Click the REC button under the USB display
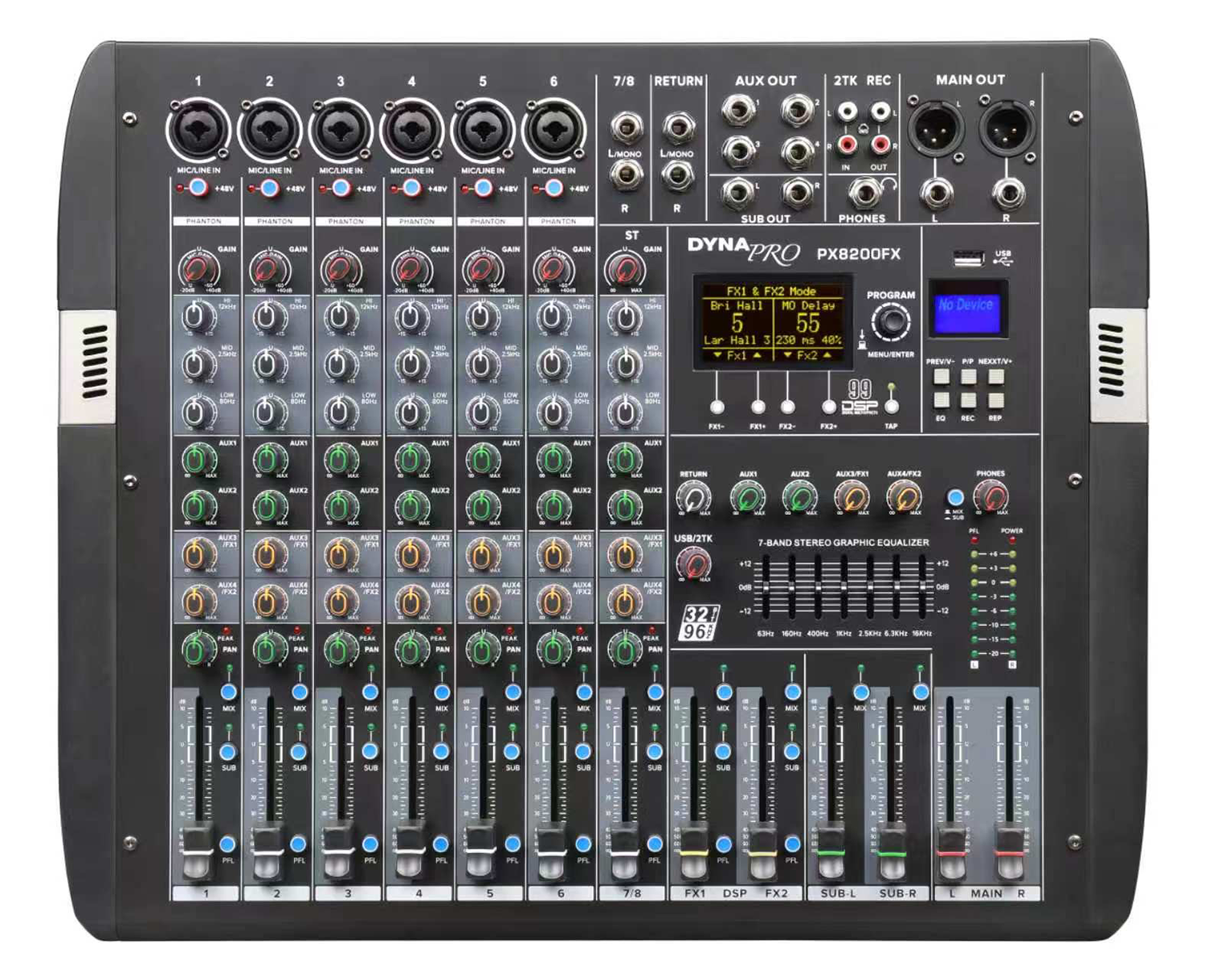This screenshot has width=1205, height=980. pos(968,400)
